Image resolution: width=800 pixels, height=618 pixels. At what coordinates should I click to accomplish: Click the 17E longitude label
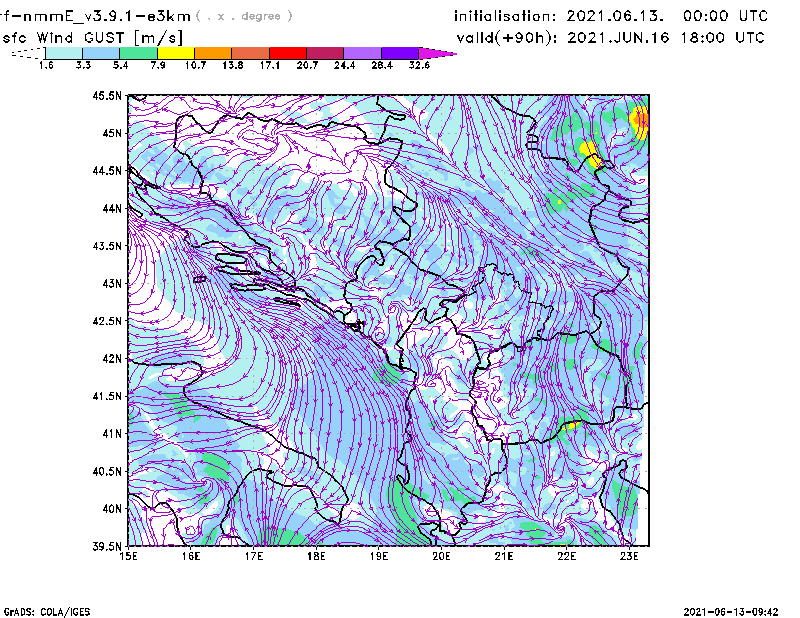pos(254,556)
